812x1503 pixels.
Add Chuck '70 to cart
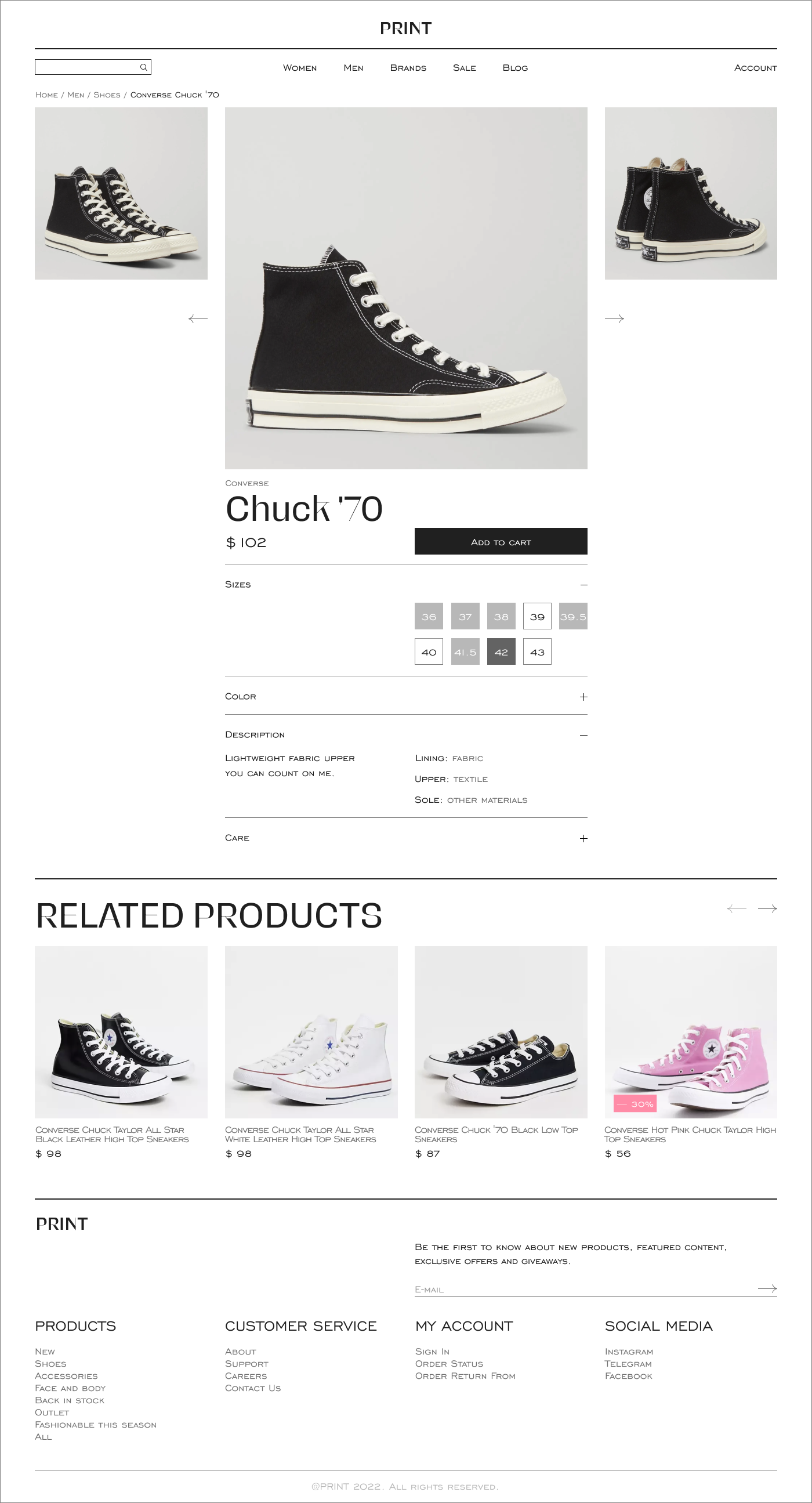pyautogui.click(x=501, y=541)
